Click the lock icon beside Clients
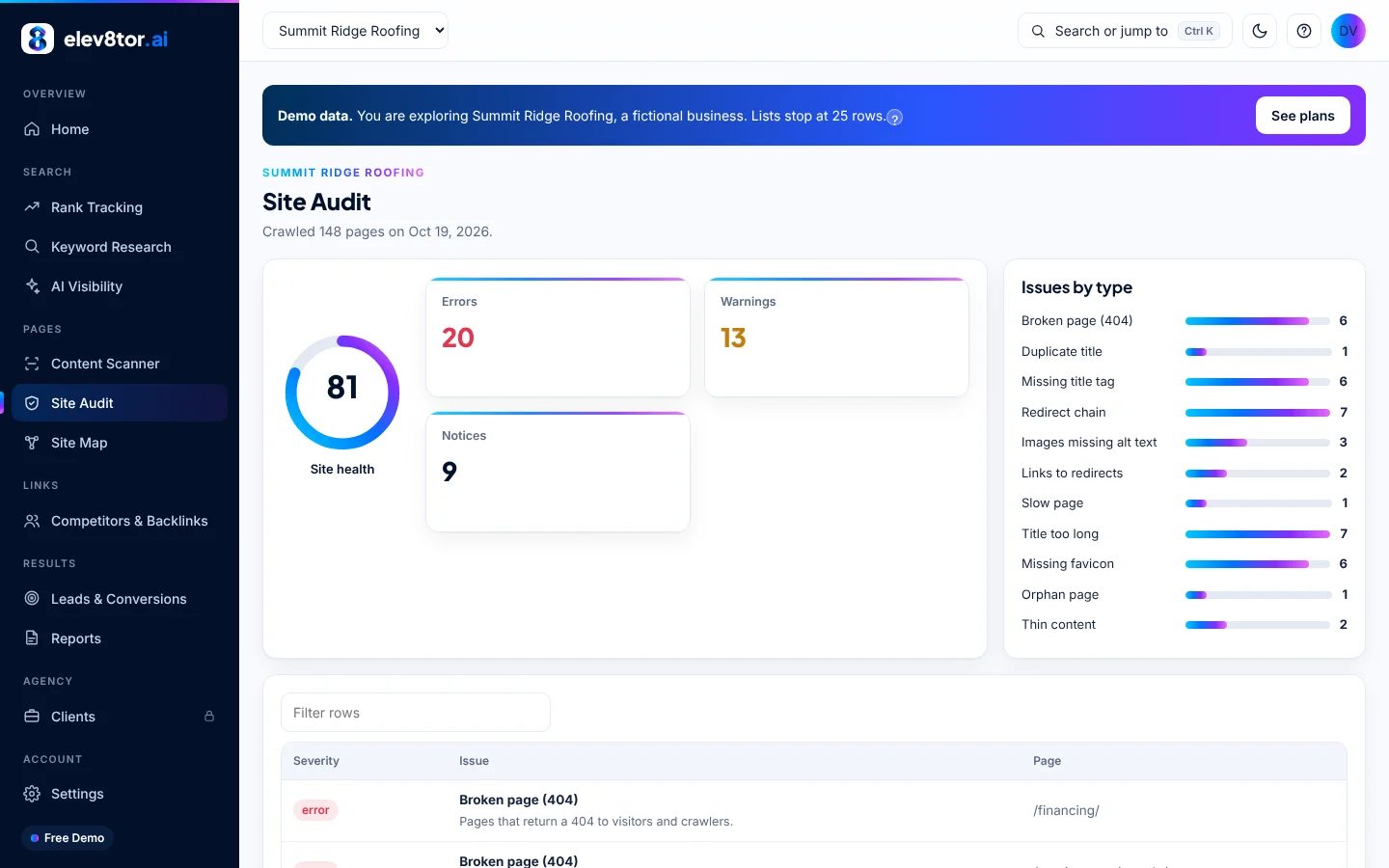 tap(209, 717)
